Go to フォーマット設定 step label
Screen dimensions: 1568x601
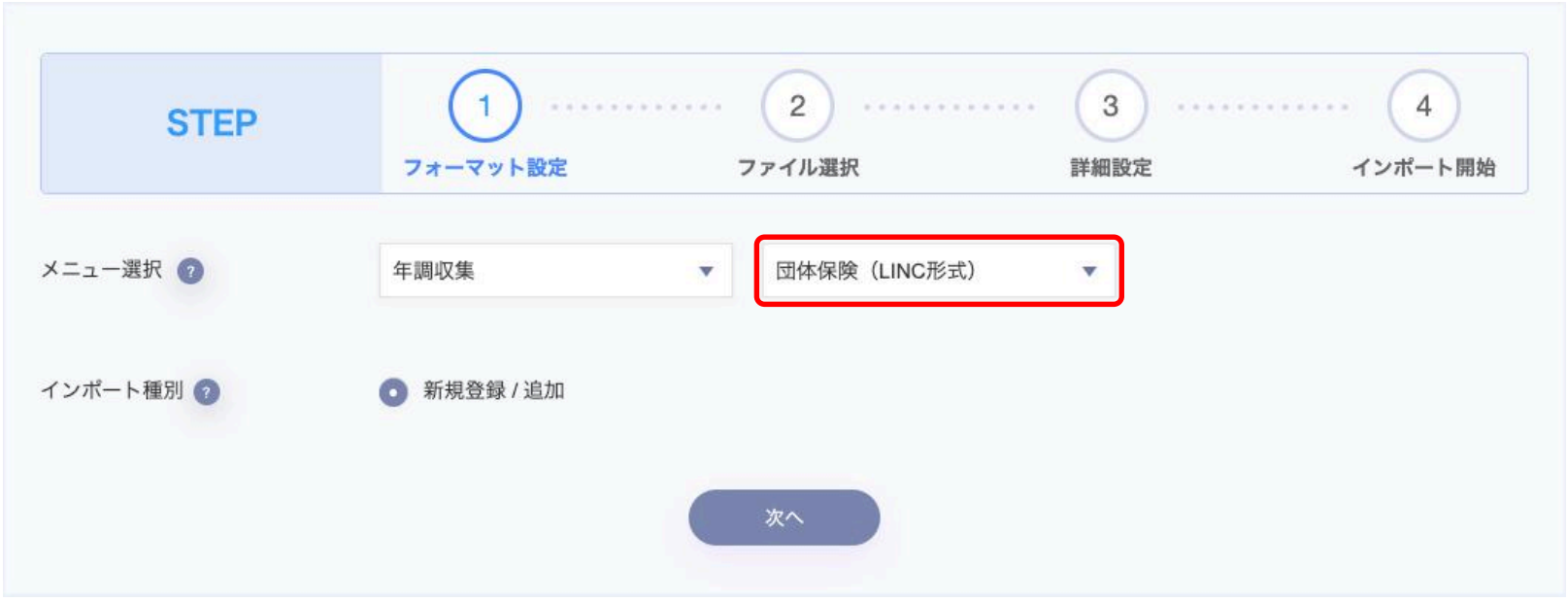(x=484, y=167)
